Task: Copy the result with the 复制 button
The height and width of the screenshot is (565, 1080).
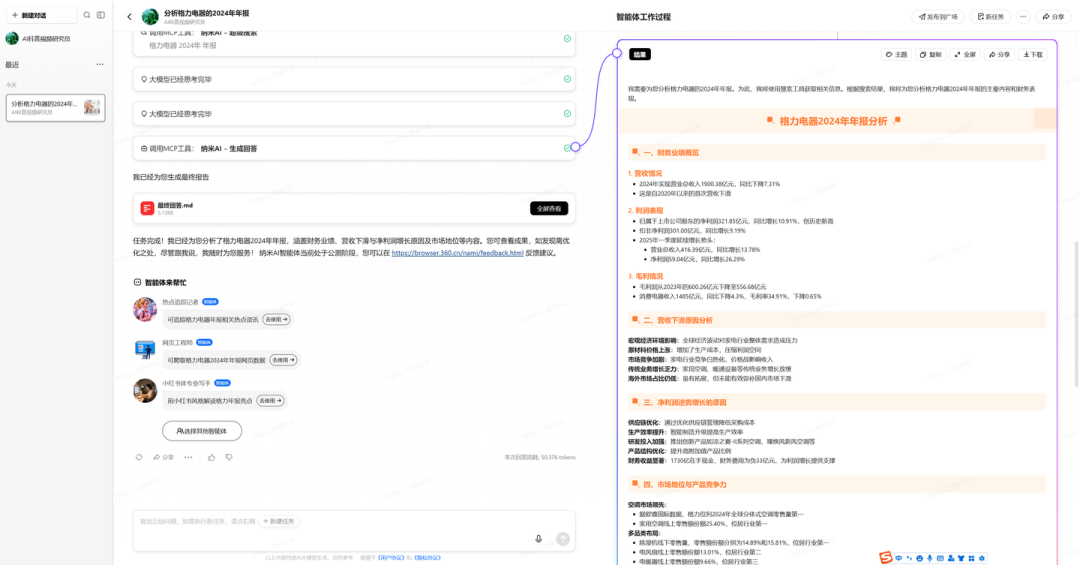Action: point(931,54)
